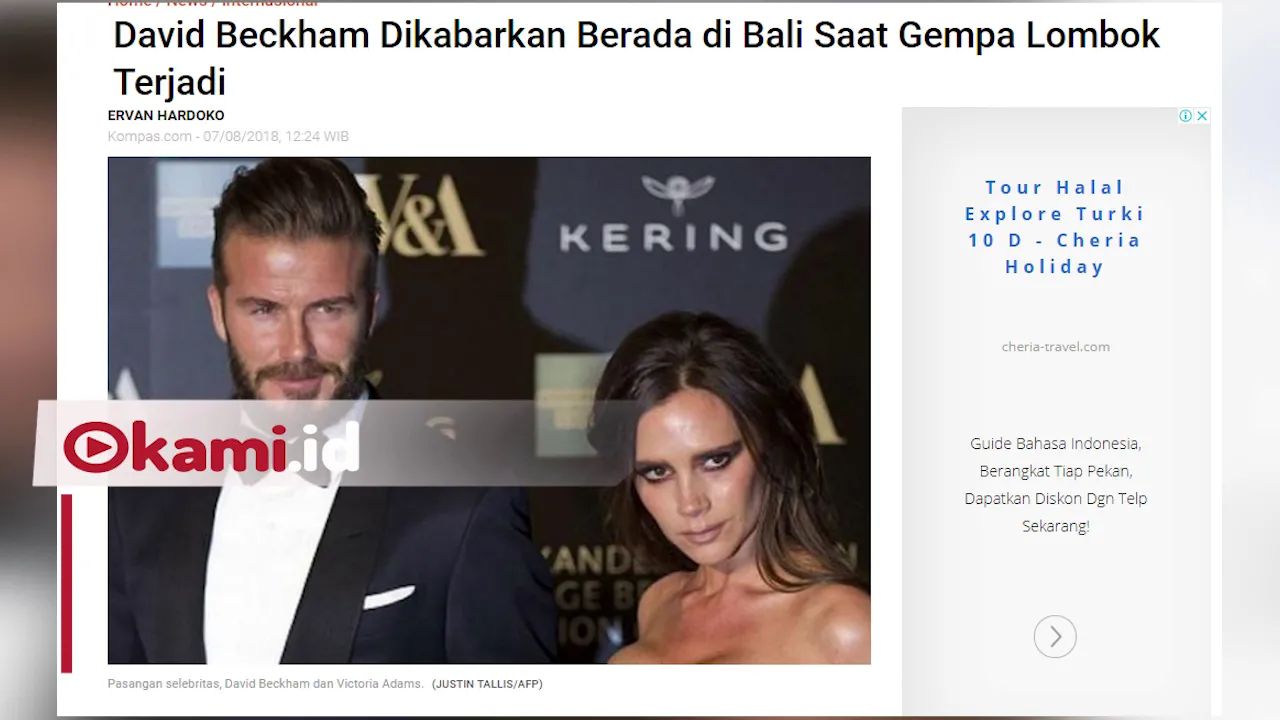1280x720 pixels.
Task: Open the David Beckham article headline
Action: point(636,58)
